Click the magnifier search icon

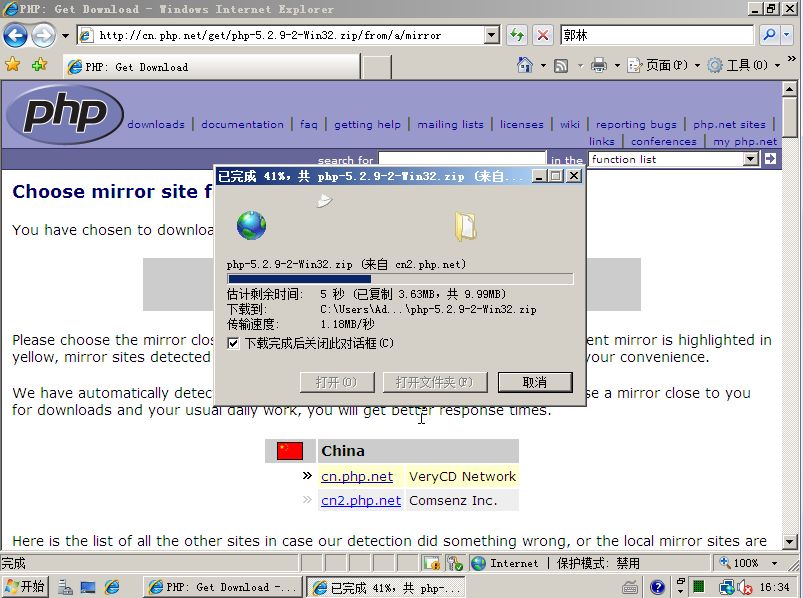click(769, 35)
